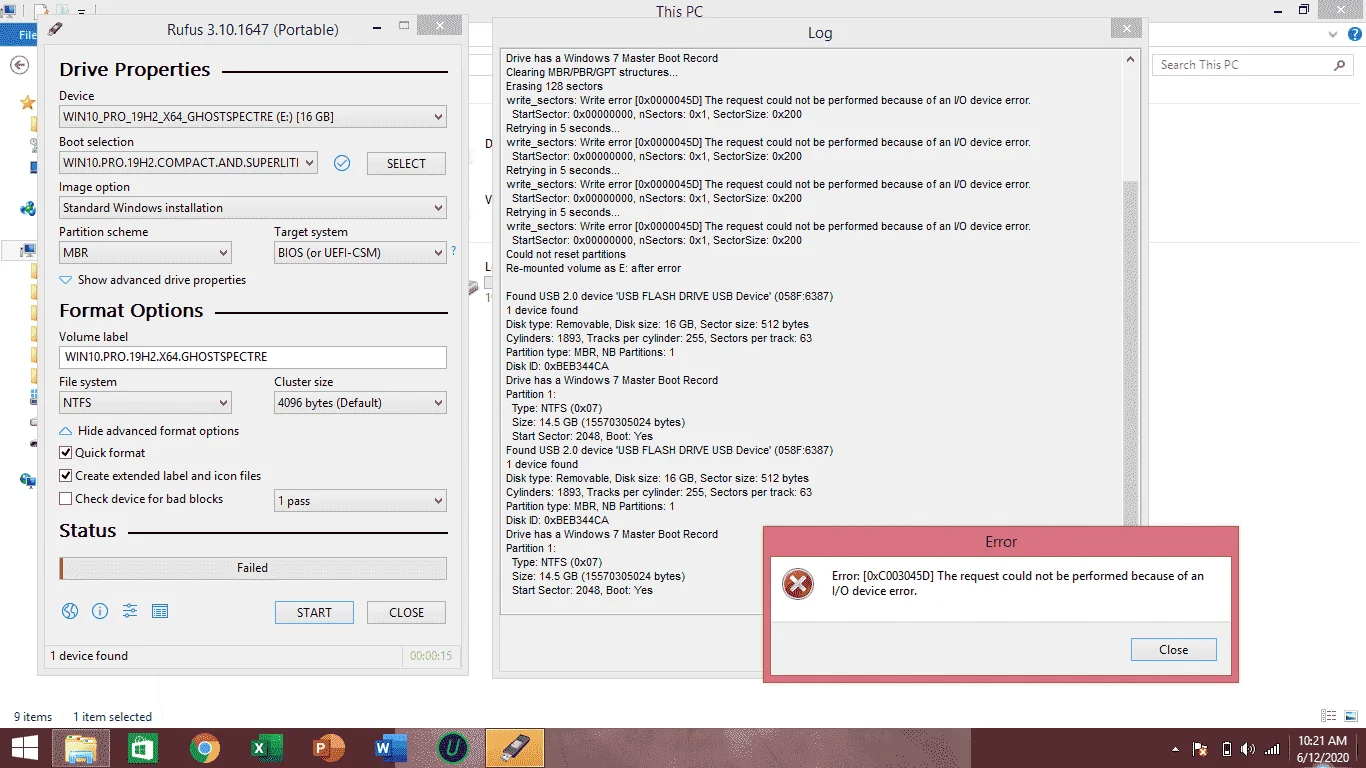Click 'Re-mounted volume as E: after error' log line
The width and height of the screenshot is (1366, 768).
coord(594,268)
